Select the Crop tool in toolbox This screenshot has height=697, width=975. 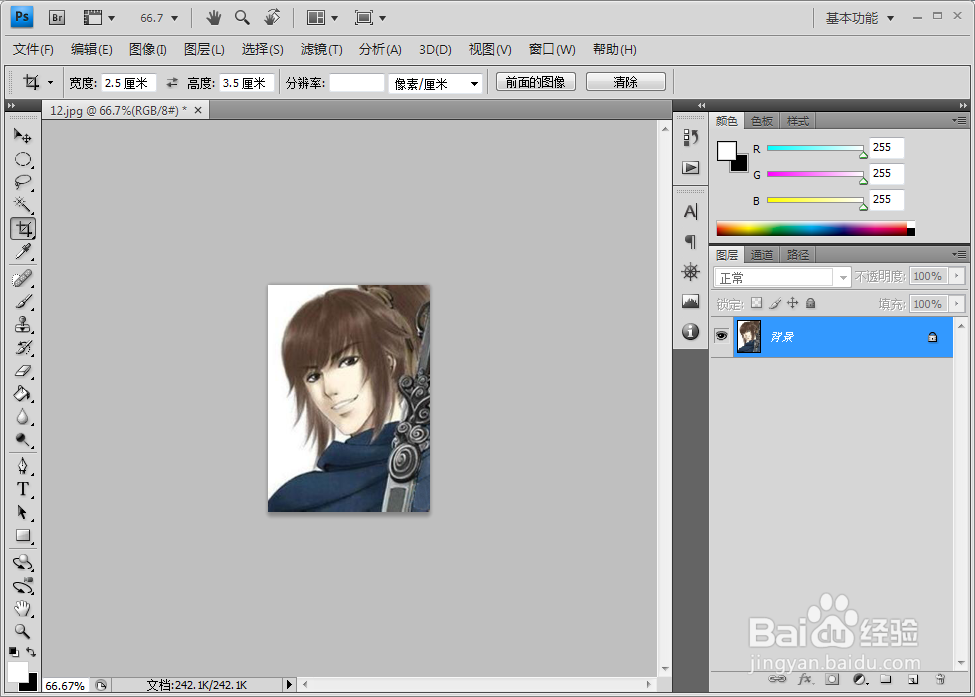(23, 228)
